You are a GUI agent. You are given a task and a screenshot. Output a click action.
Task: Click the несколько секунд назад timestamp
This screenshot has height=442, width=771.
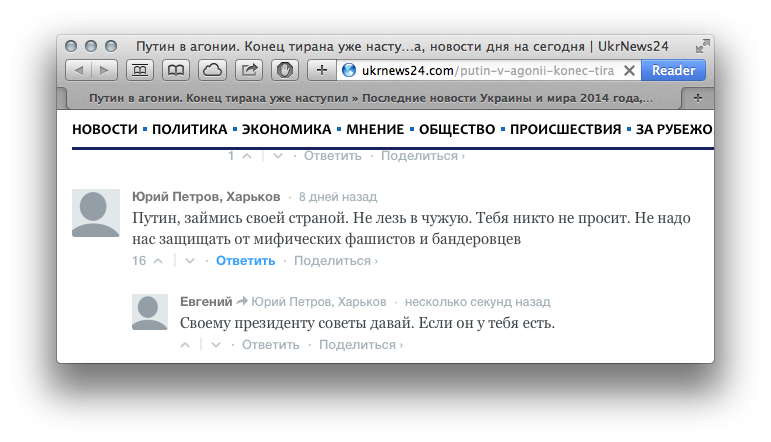click(x=477, y=301)
